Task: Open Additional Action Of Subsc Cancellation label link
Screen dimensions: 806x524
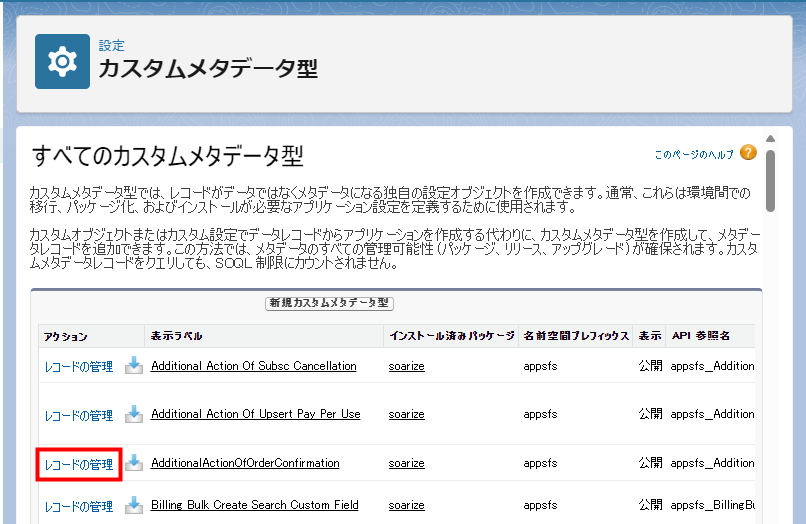Action: 253,366
